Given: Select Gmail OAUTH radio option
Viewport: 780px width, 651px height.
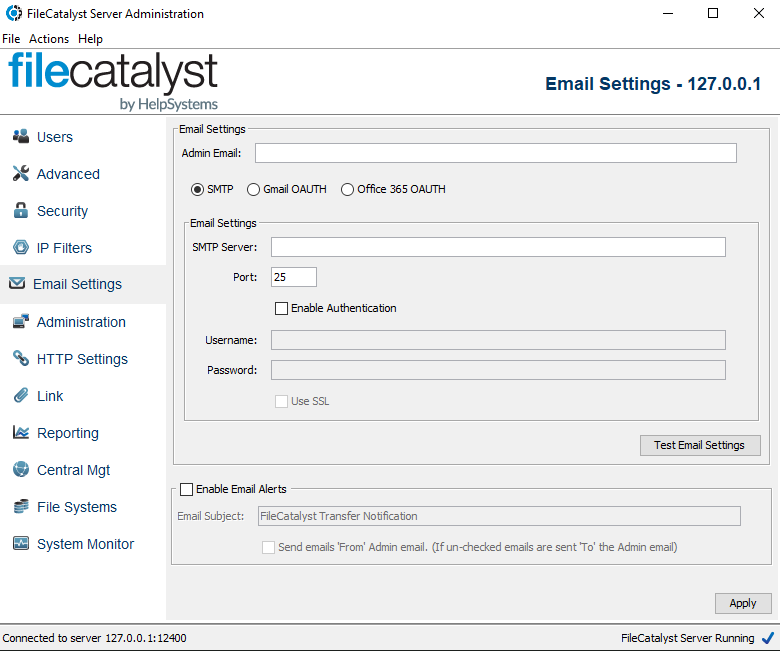Looking at the screenshot, I should coord(253,189).
